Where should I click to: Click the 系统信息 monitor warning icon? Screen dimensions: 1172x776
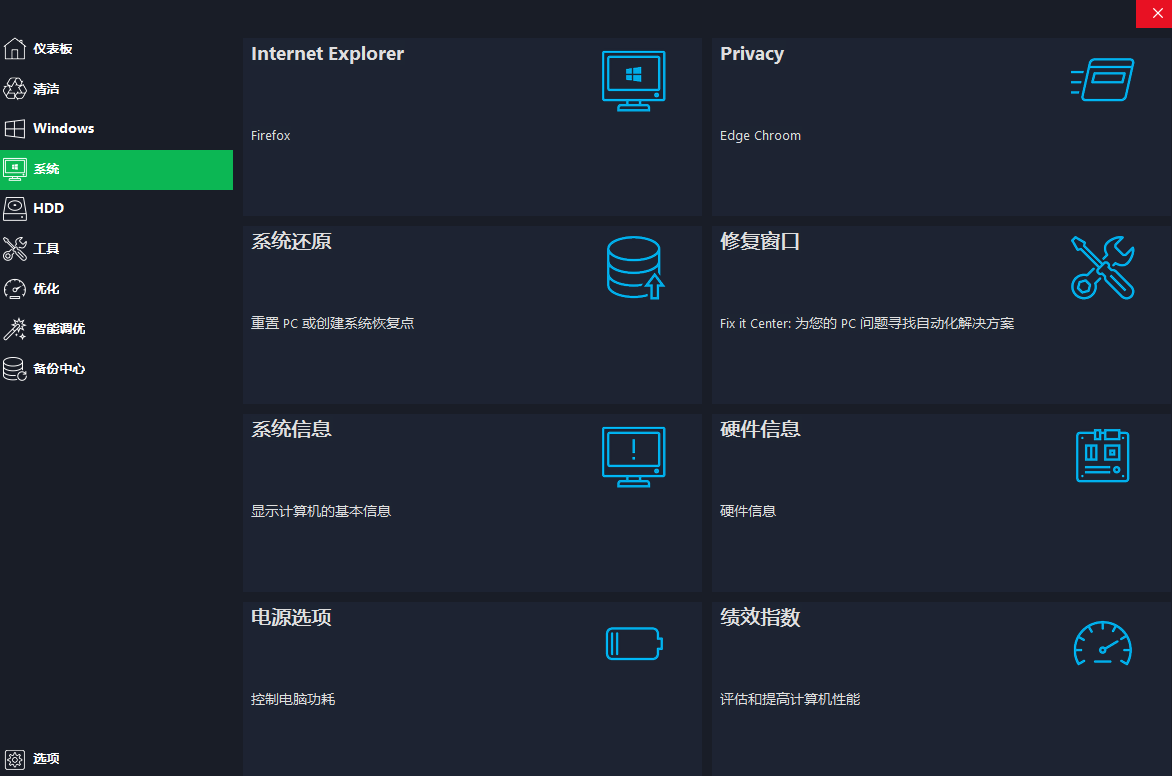pos(633,456)
